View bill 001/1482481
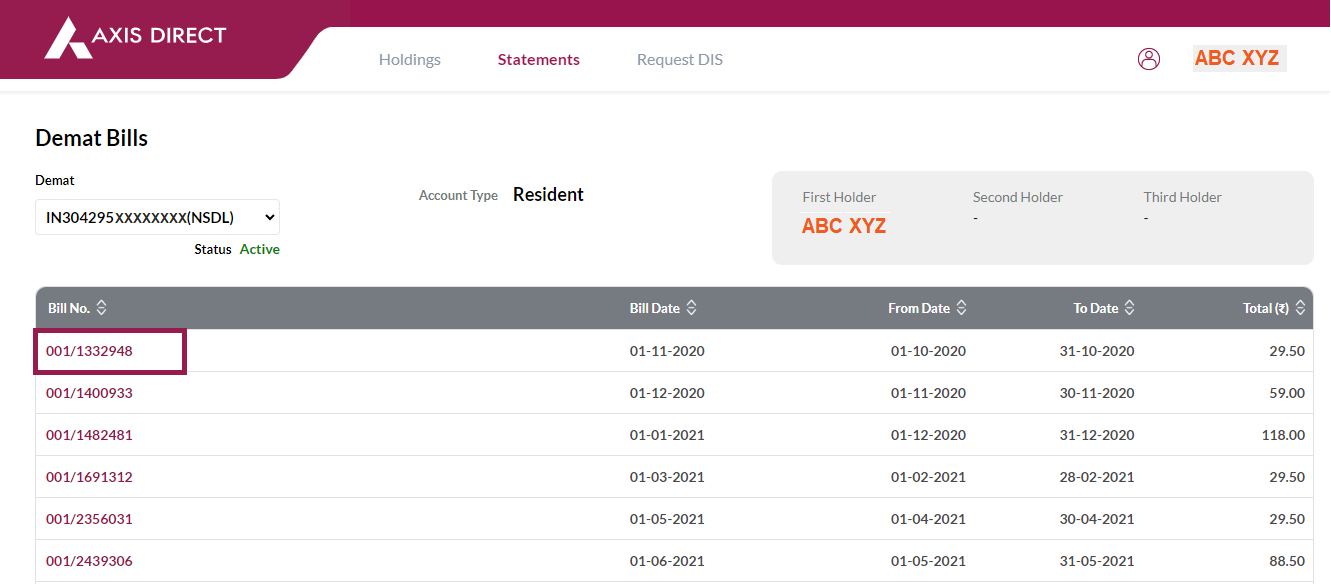The width and height of the screenshot is (1331, 584). tap(89, 435)
